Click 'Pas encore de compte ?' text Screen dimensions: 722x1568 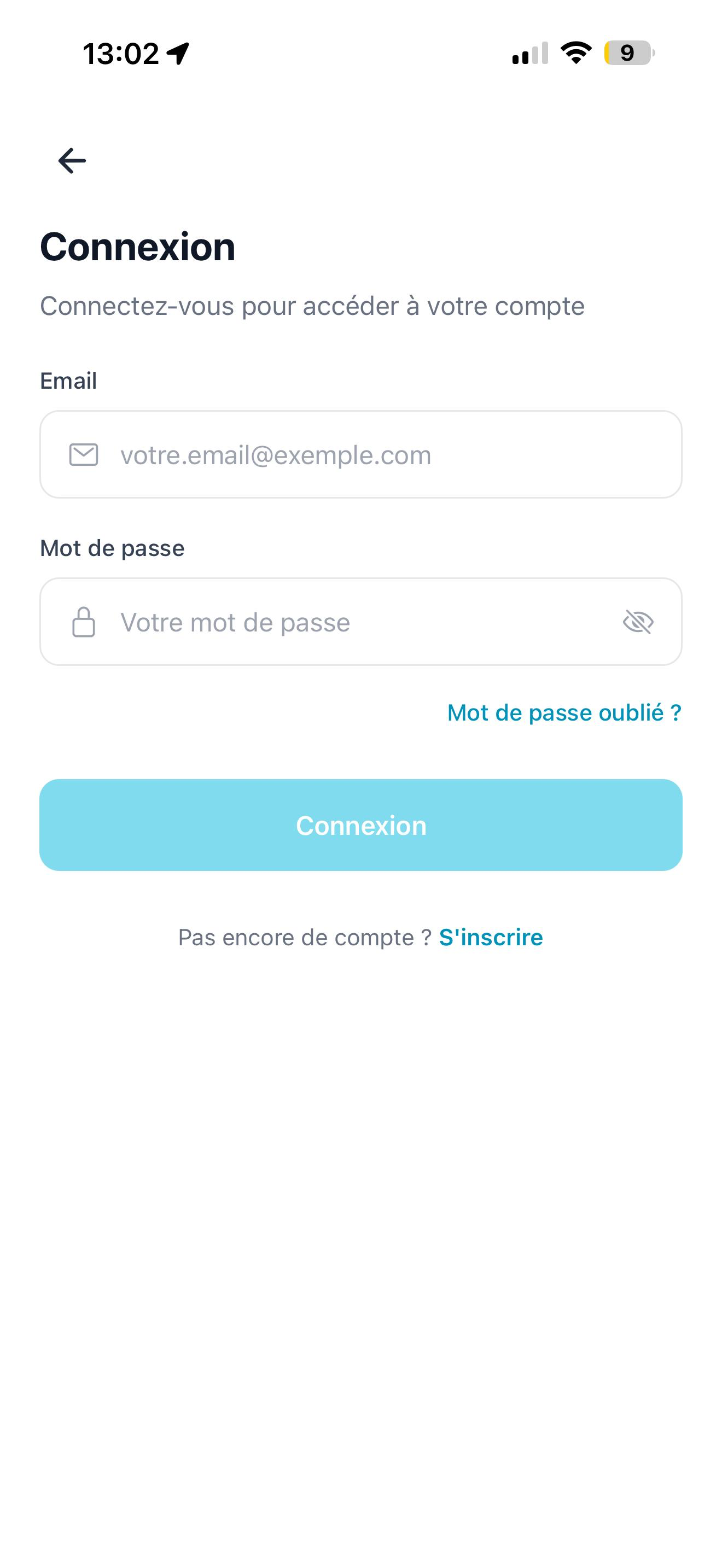(x=305, y=938)
